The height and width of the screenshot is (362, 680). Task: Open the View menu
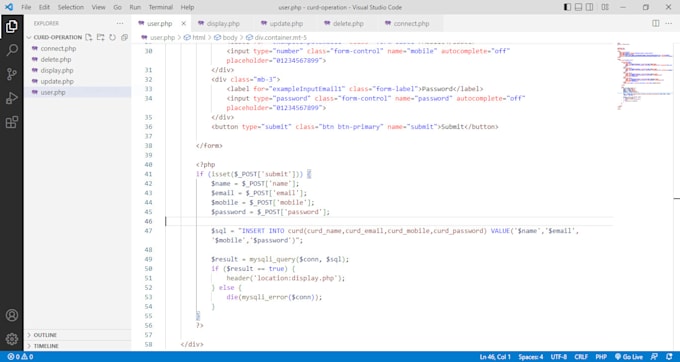(x=98, y=7)
